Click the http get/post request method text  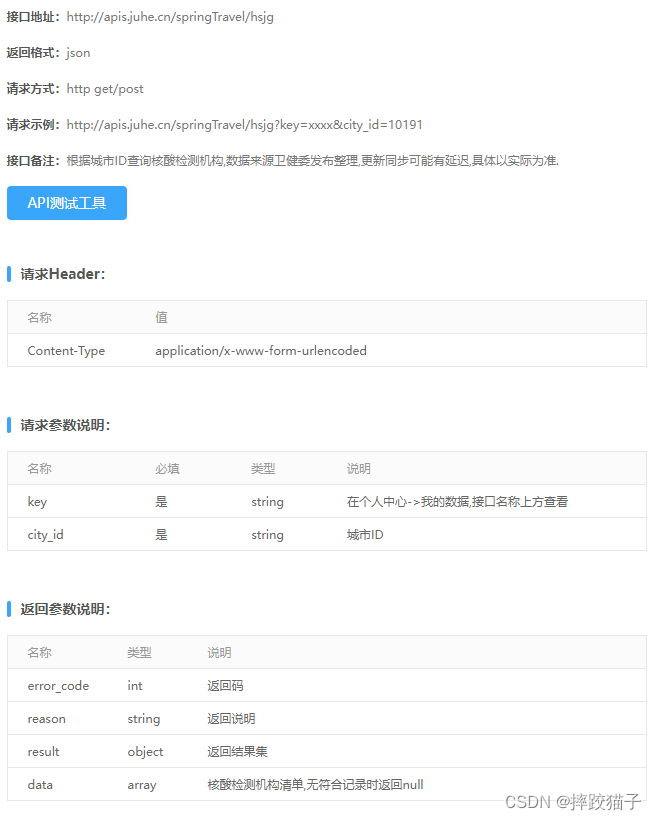click(x=105, y=89)
